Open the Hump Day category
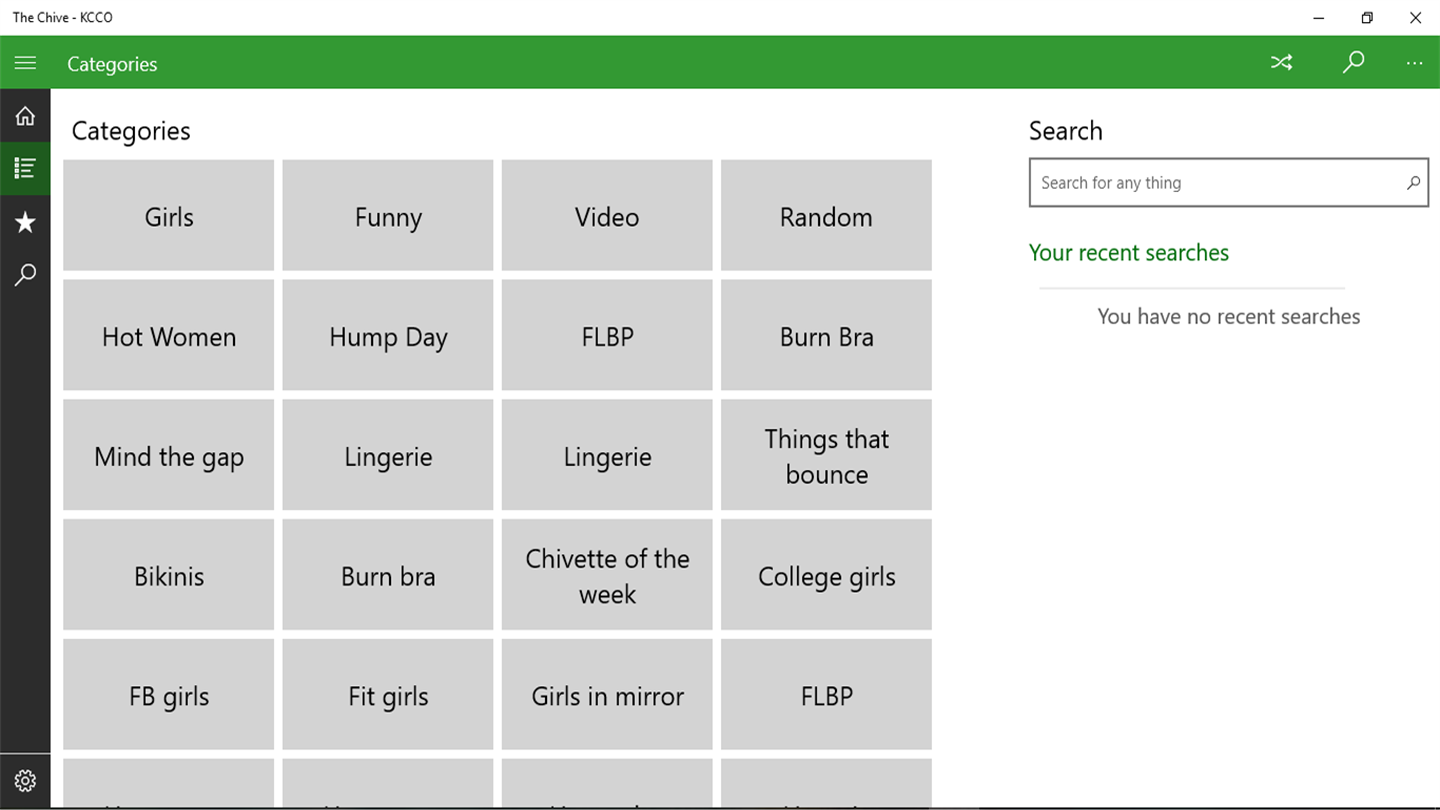The height and width of the screenshot is (810, 1440). click(x=388, y=336)
